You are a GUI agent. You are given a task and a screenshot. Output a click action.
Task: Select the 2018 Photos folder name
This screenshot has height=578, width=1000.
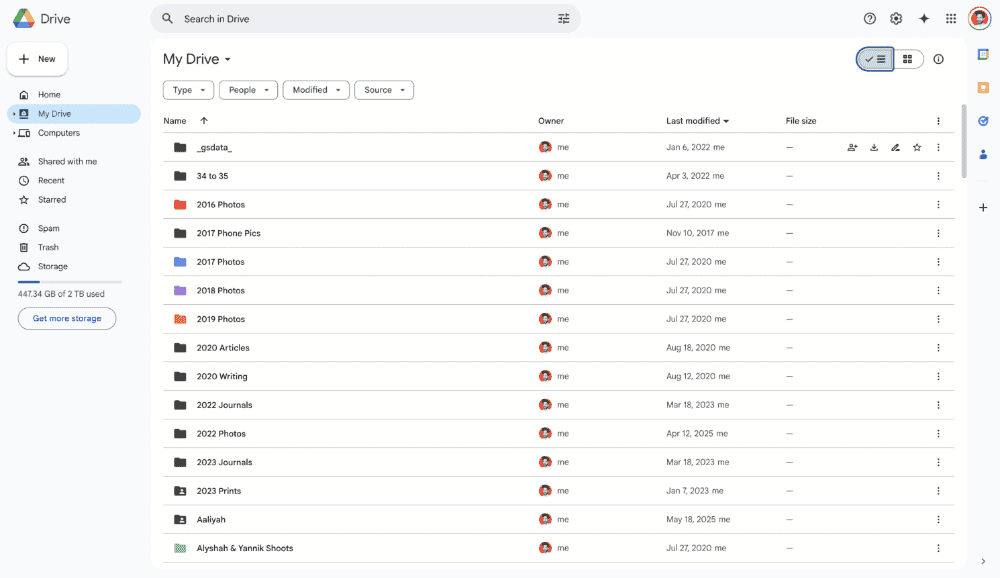click(x=221, y=290)
